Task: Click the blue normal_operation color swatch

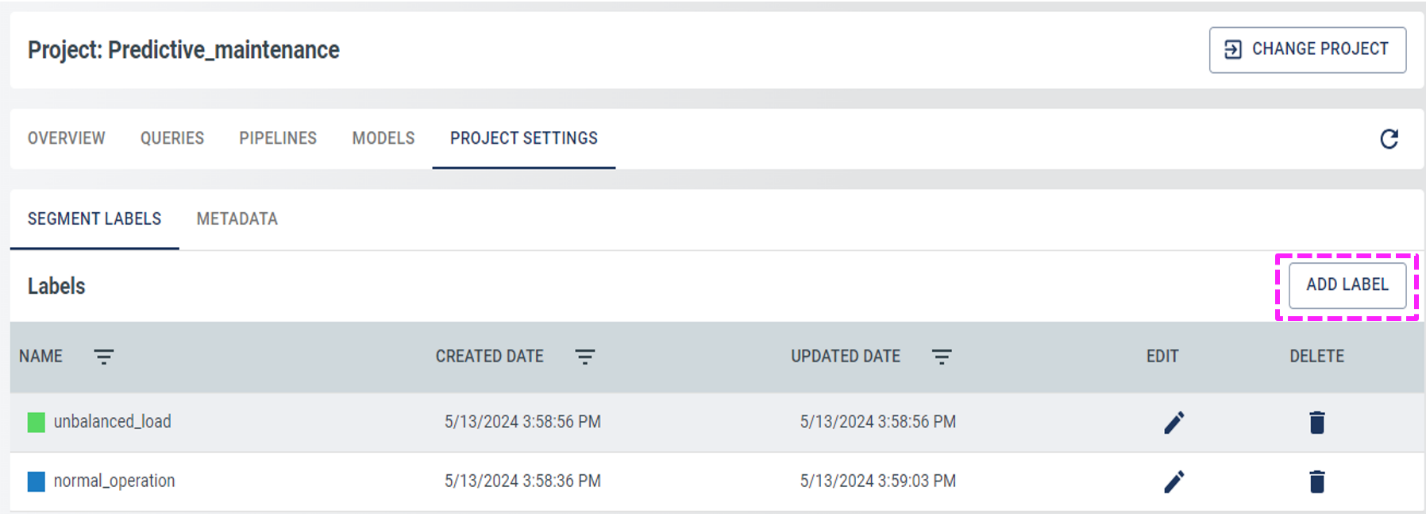Action: pyautogui.click(x=37, y=482)
